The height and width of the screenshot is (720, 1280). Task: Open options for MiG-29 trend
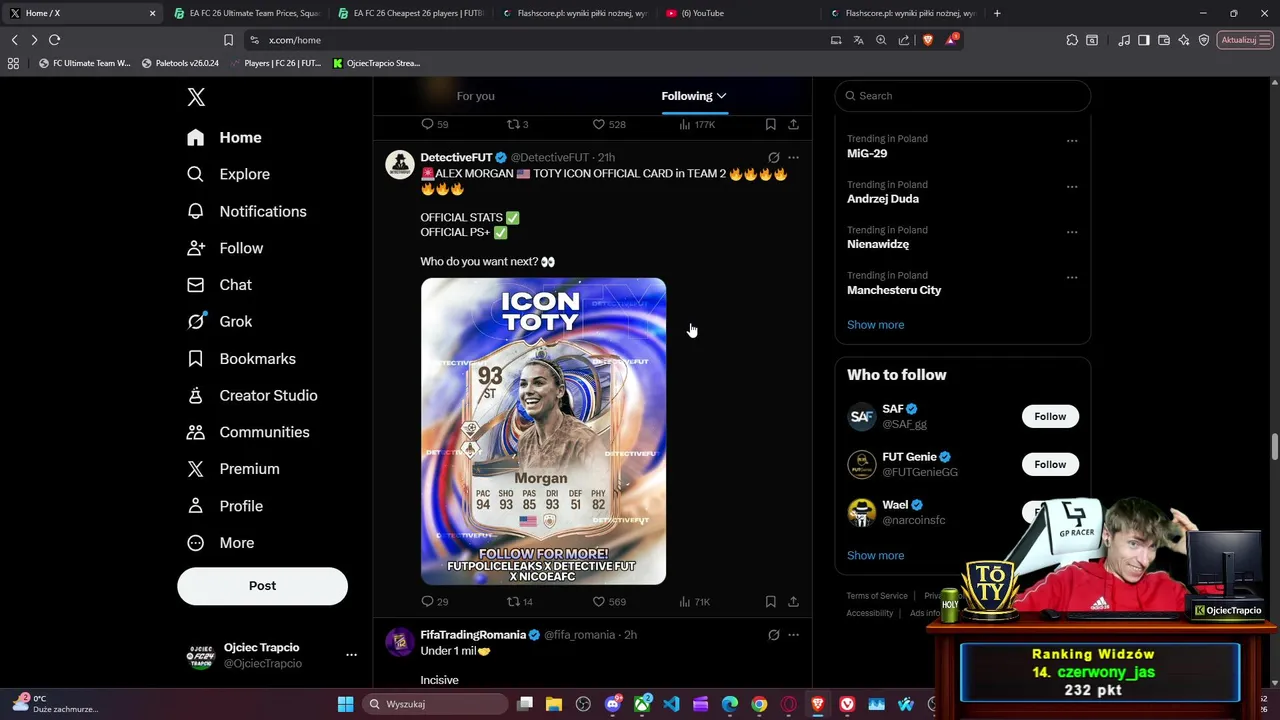click(1072, 141)
